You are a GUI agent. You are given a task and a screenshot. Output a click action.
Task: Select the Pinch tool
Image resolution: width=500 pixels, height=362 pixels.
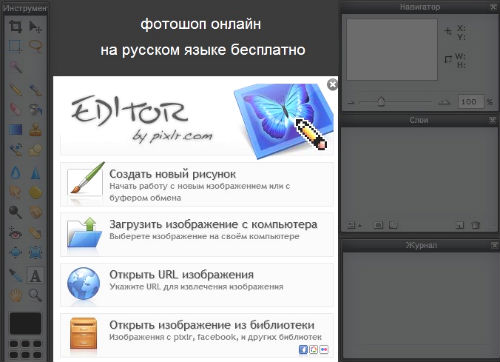click(35, 252)
